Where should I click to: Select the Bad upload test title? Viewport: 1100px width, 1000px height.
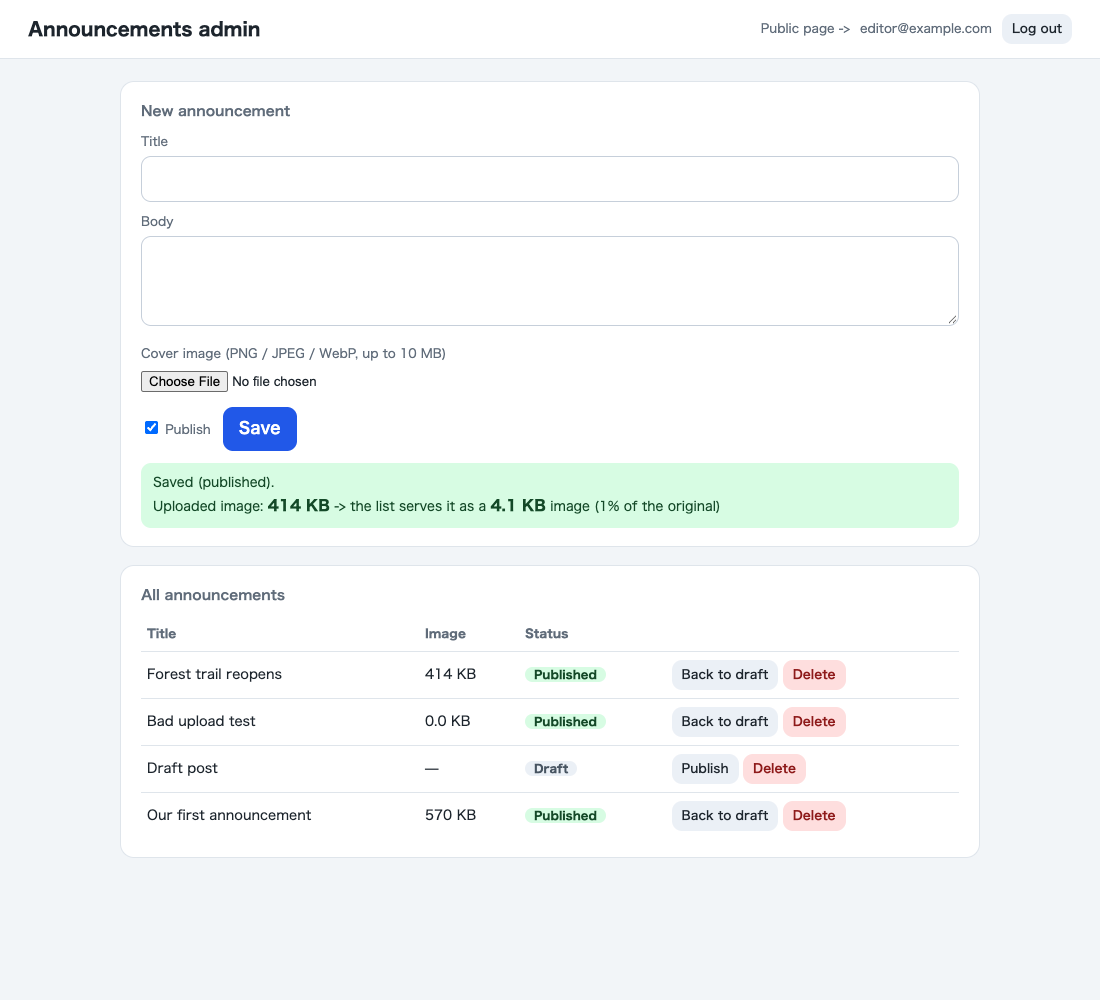[201, 721]
